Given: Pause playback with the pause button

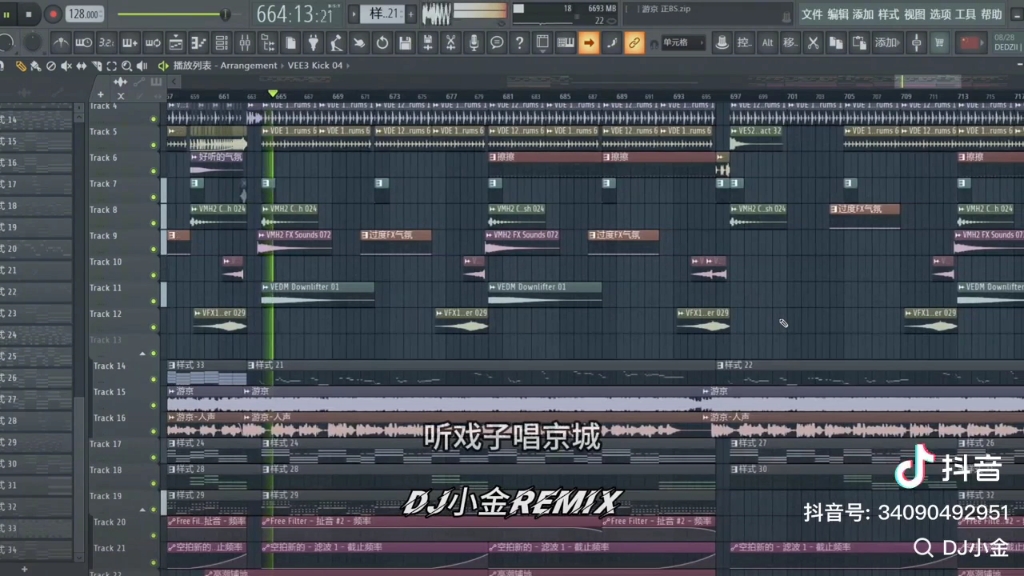Looking at the screenshot, I should point(7,14).
